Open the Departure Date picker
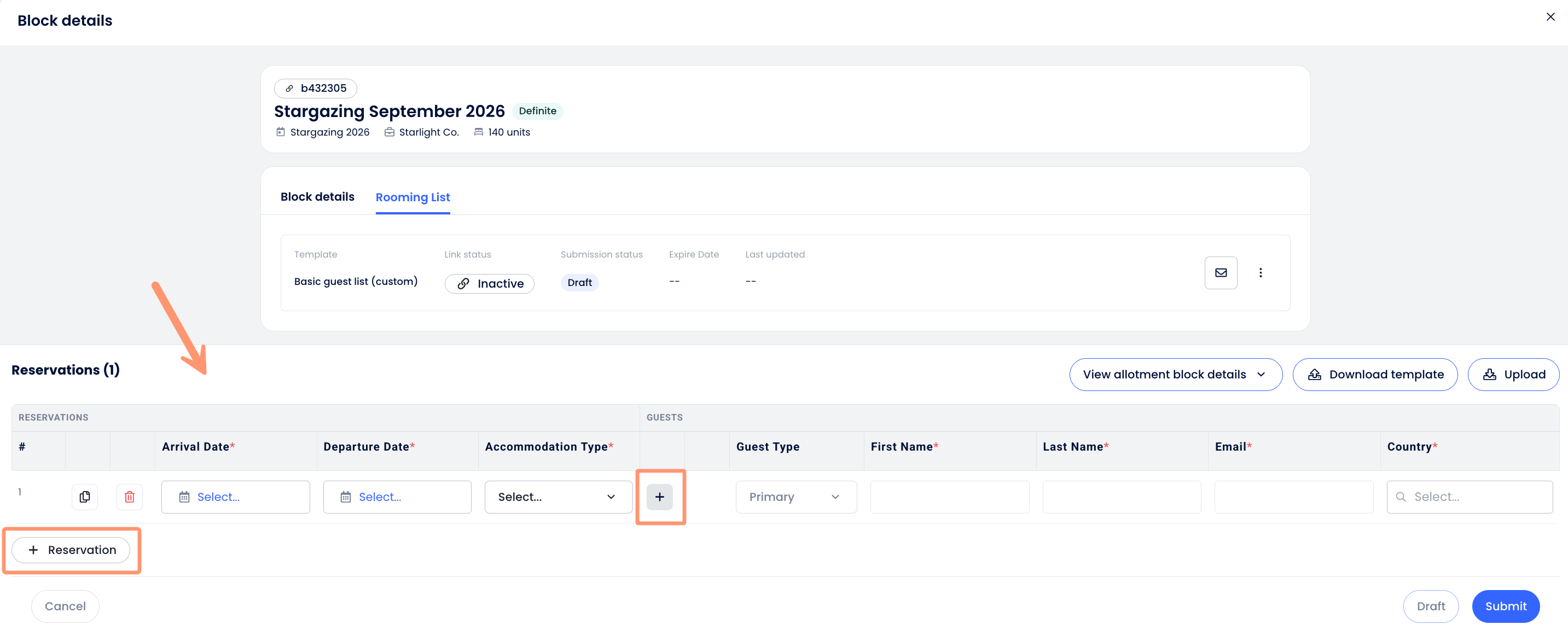The image size is (1568, 642). [x=397, y=497]
